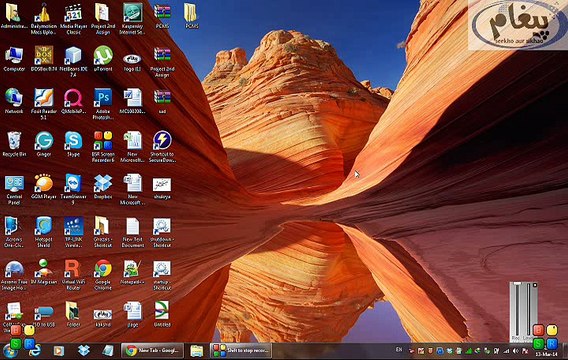Select the Acronis One-Click shortcut
Image resolution: width=568 pixels, height=360 pixels.
pyautogui.click(x=14, y=232)
